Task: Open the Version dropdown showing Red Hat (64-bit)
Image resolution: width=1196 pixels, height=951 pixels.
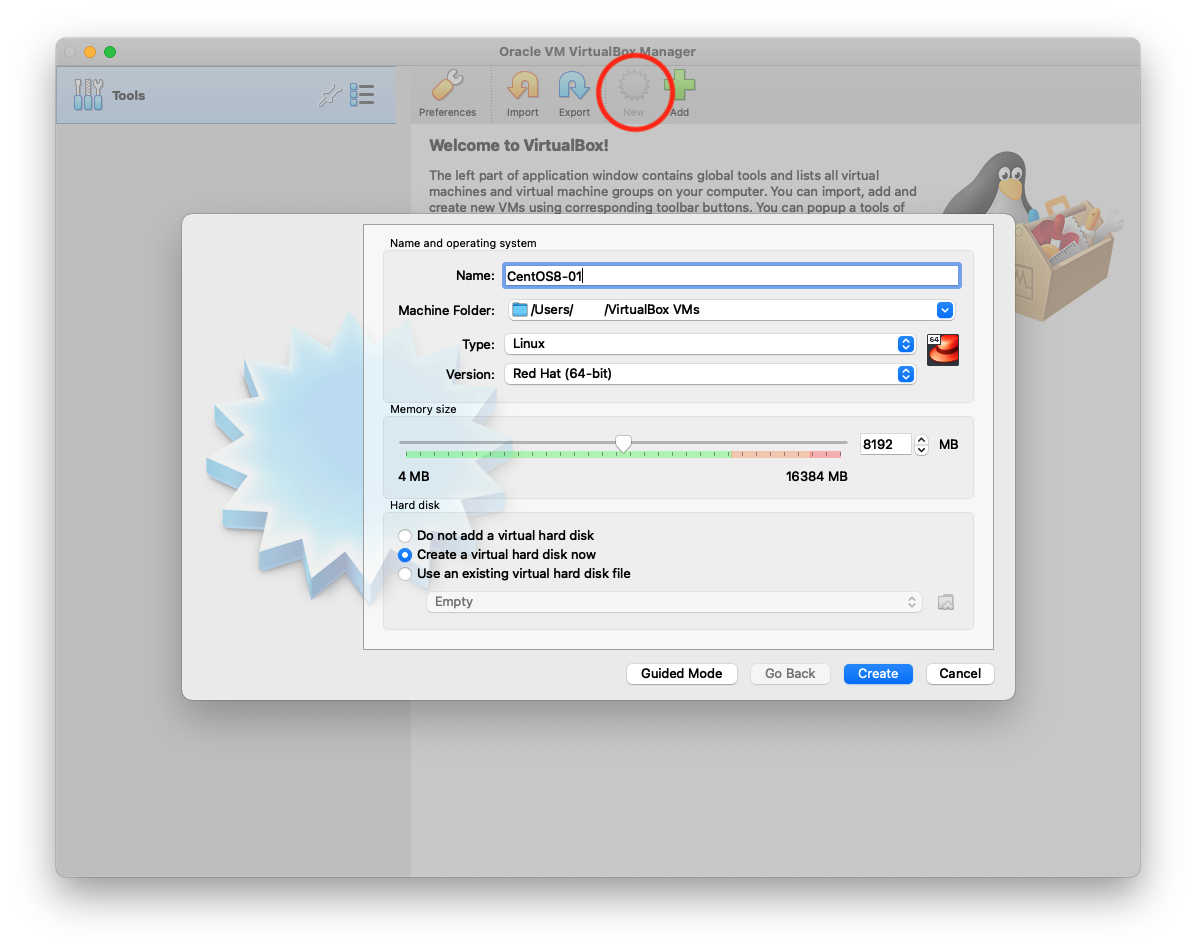Action: (709, 374)
